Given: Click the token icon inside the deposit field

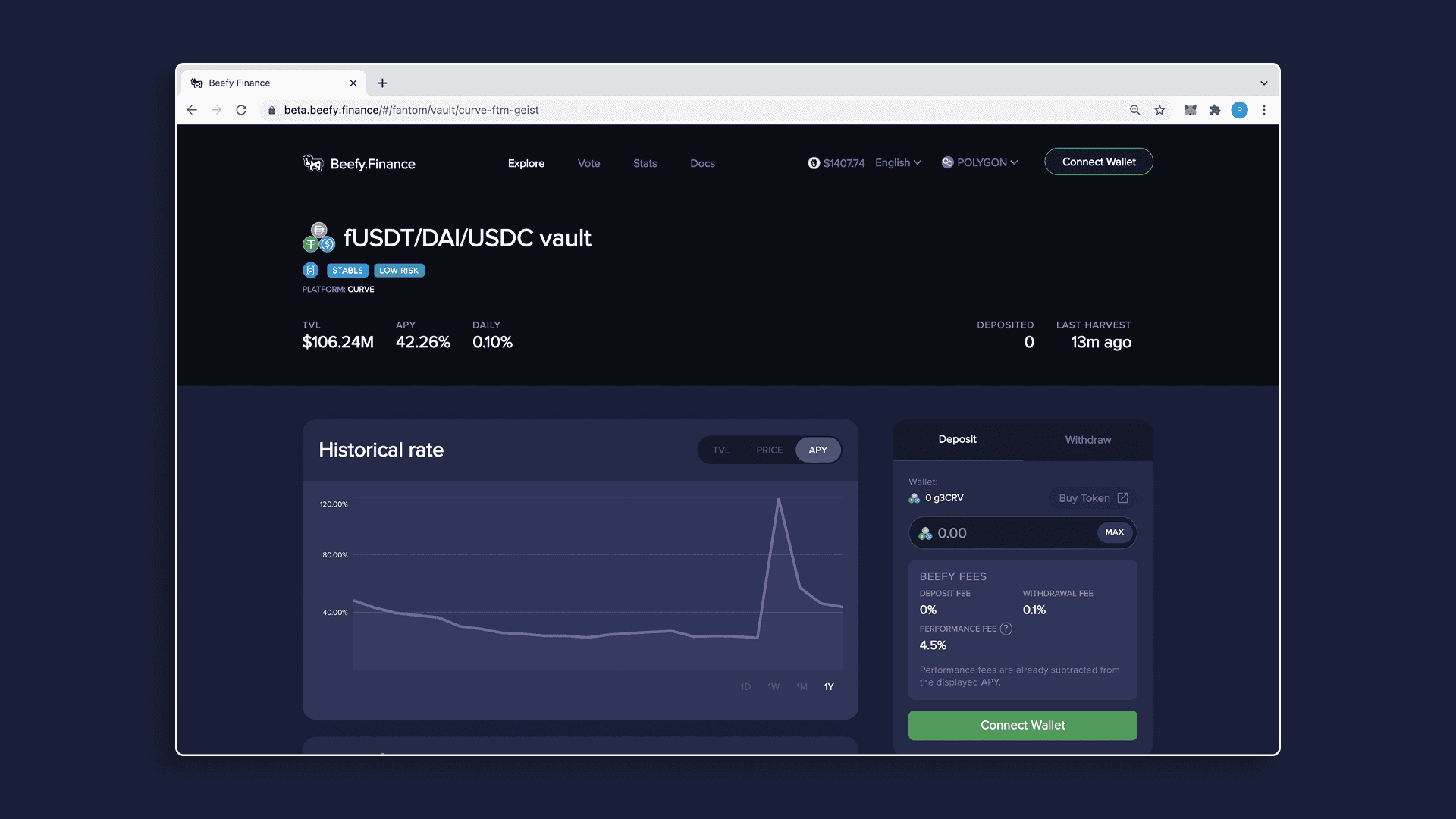Looking at the screenshot, I should coord(925,533).
